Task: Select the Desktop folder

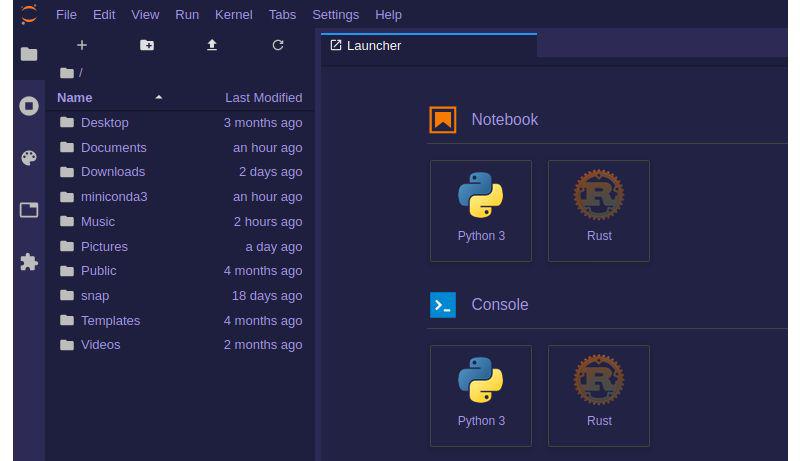Action: coord(181,122)
